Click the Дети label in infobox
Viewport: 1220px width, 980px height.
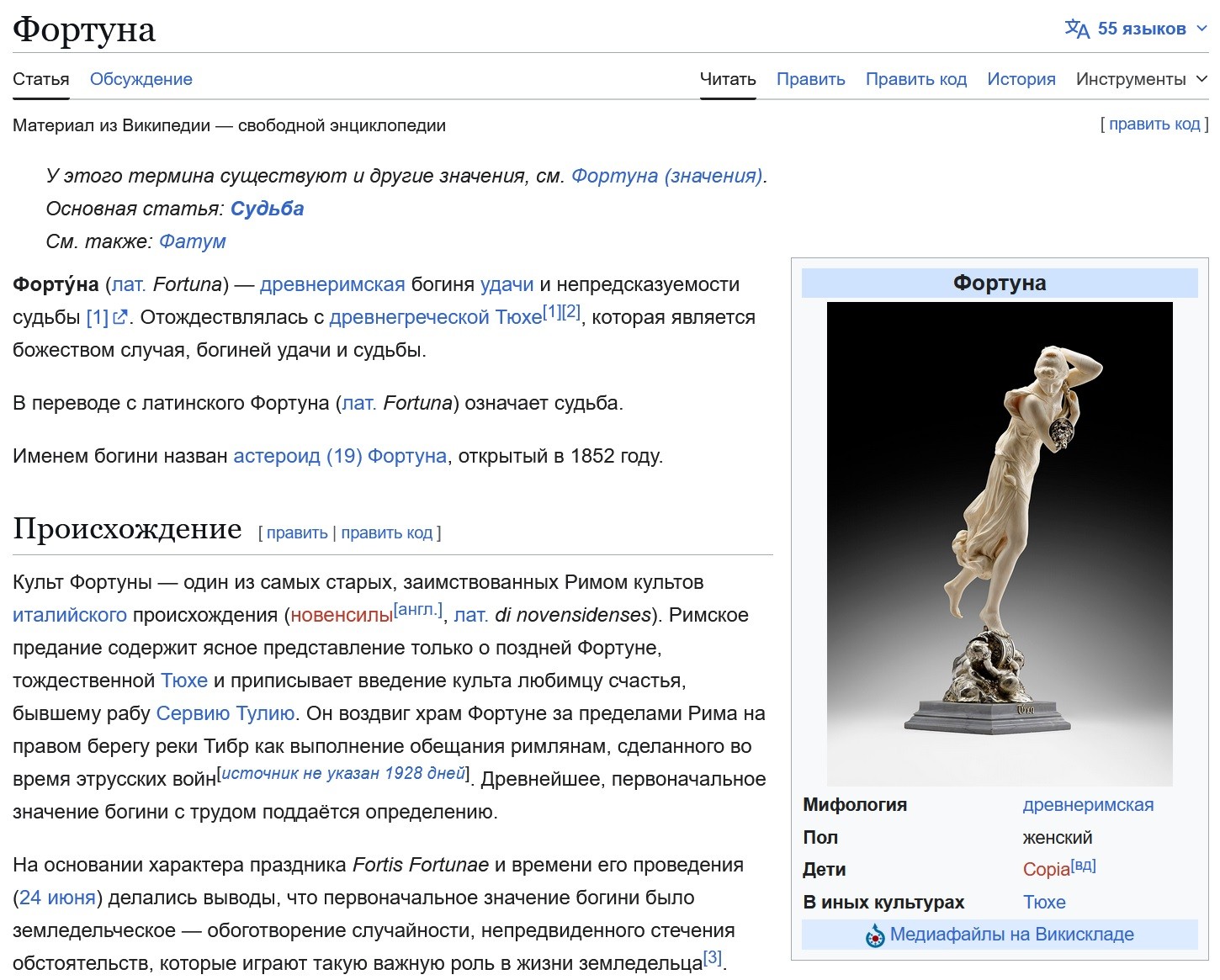825,870
